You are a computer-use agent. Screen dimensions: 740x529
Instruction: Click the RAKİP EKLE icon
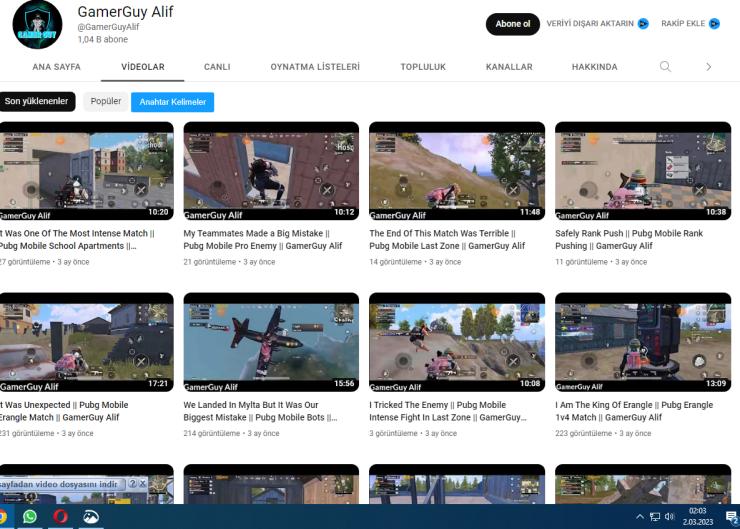point(715,24)
